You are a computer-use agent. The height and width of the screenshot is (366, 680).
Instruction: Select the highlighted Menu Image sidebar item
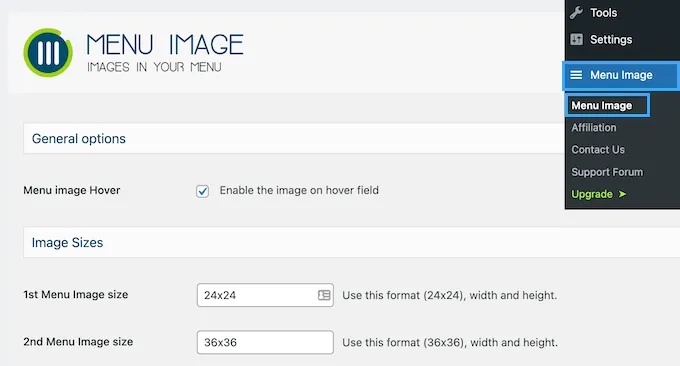621,75
